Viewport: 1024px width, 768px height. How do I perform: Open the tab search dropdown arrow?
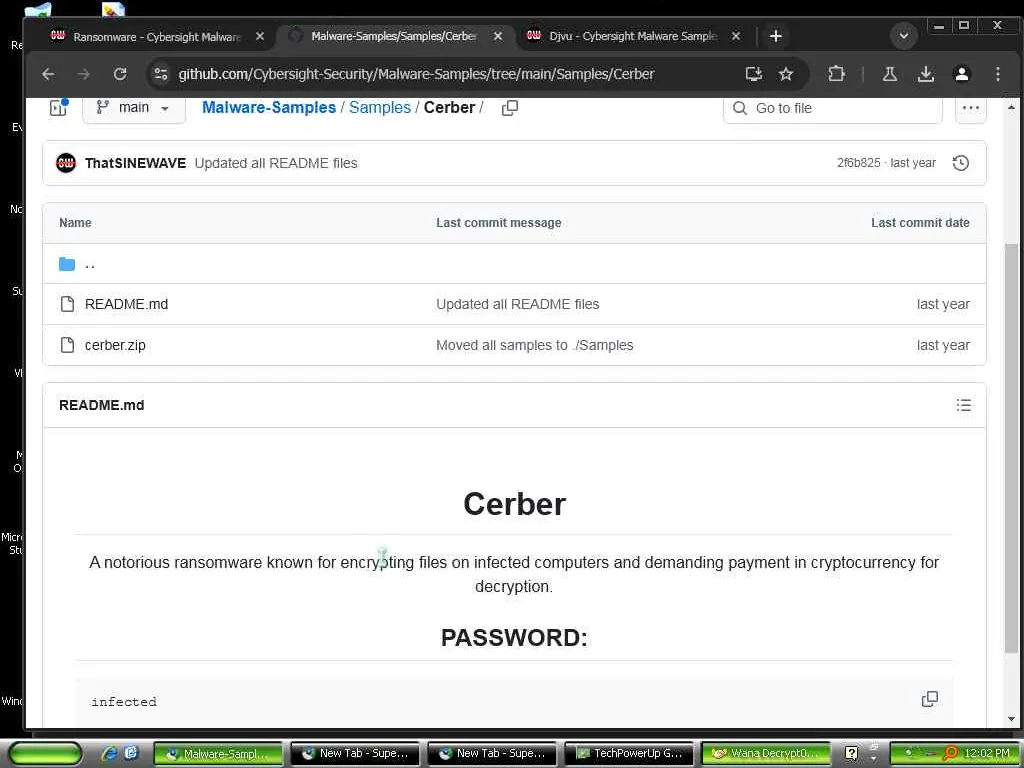pos(904,36)
